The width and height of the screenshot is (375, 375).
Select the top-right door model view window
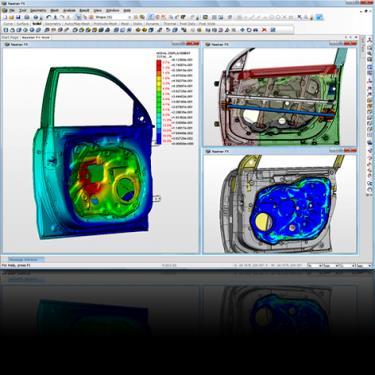click(x=280, y=96)
